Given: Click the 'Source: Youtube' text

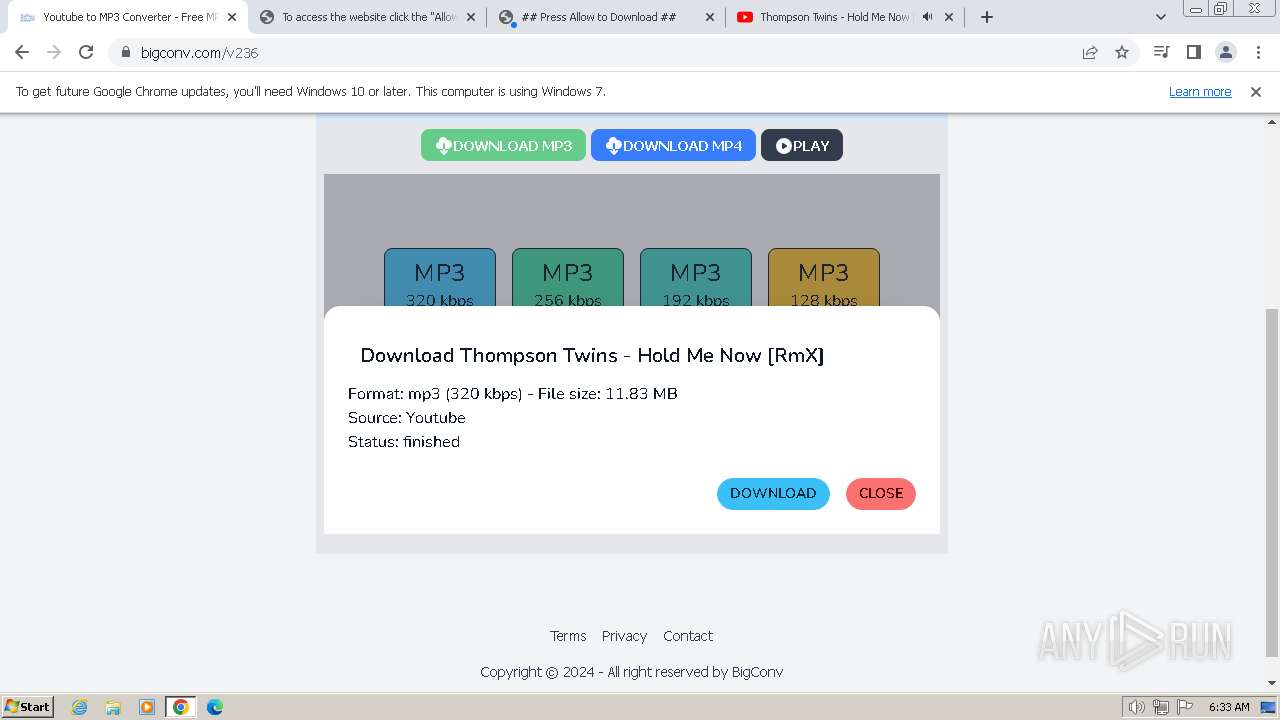Looking at the screenshot, I should tap(407, 418).
